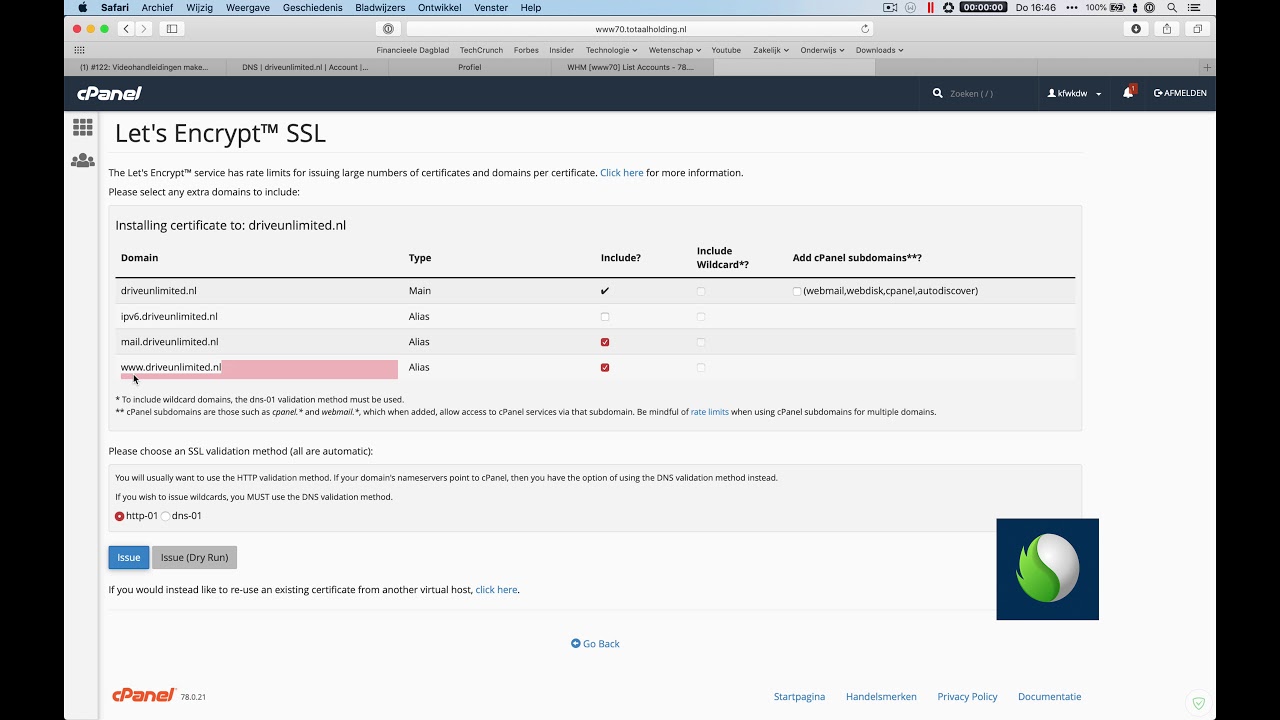Toggle the Safari sidebar

click(172, 29)
